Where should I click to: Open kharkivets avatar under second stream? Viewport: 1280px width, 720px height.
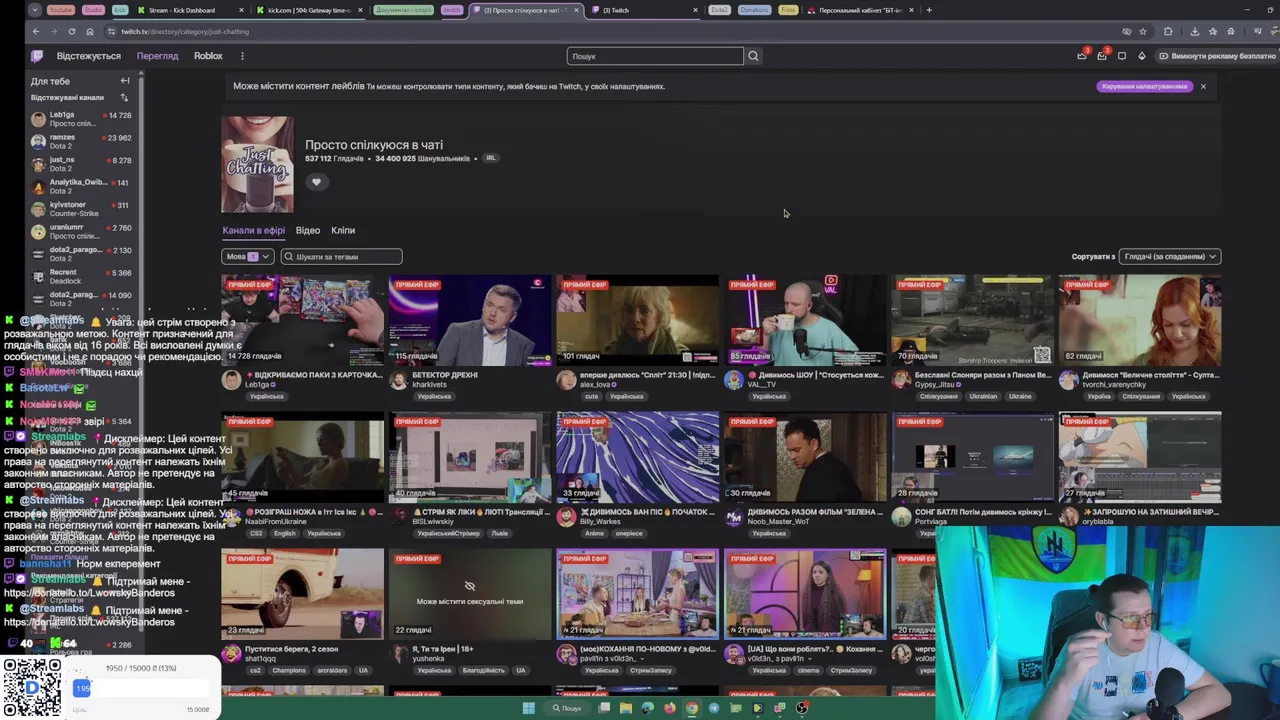(399, 380)
